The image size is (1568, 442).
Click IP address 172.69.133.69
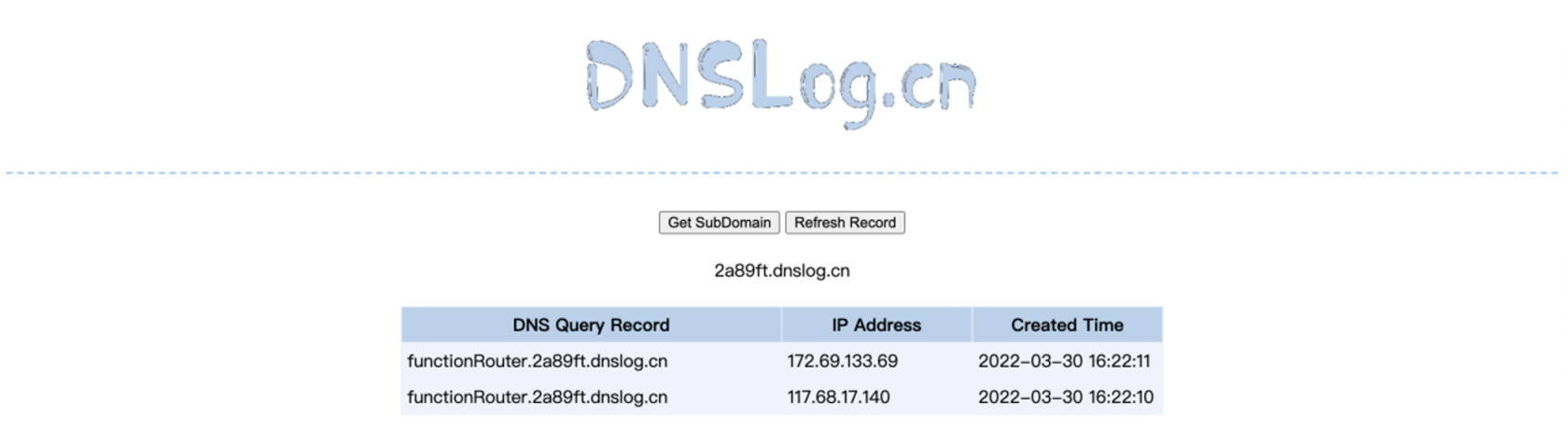coord(842,362)
